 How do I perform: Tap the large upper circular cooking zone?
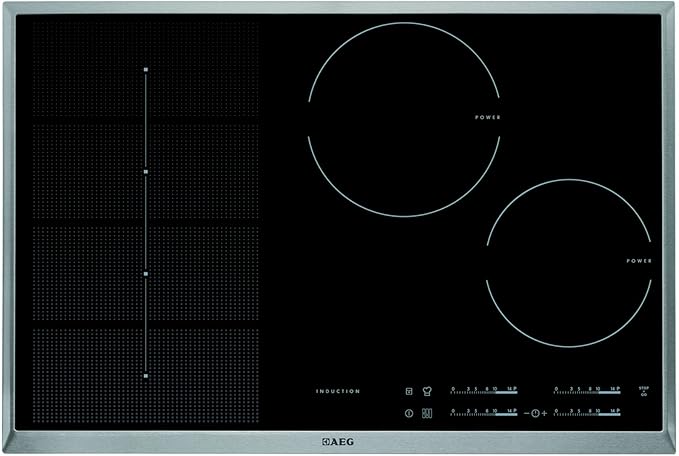point(403,119)
